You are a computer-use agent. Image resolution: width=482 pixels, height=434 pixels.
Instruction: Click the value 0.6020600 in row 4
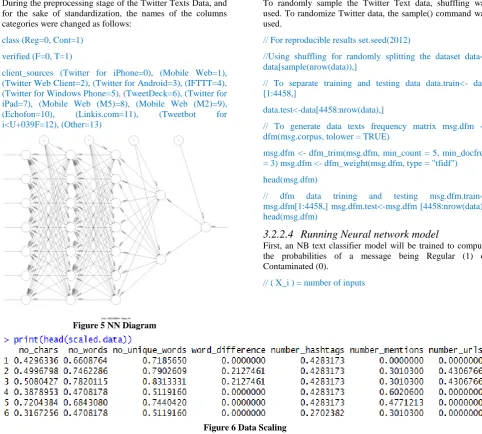401,392
